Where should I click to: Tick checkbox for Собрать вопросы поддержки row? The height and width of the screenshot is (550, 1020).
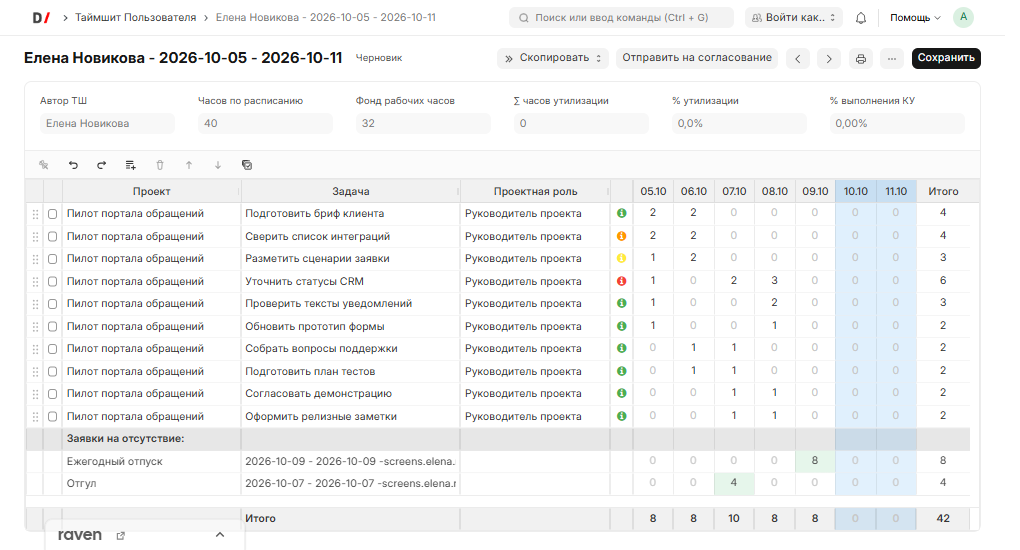pyautogui.click(x=53, y=349)
